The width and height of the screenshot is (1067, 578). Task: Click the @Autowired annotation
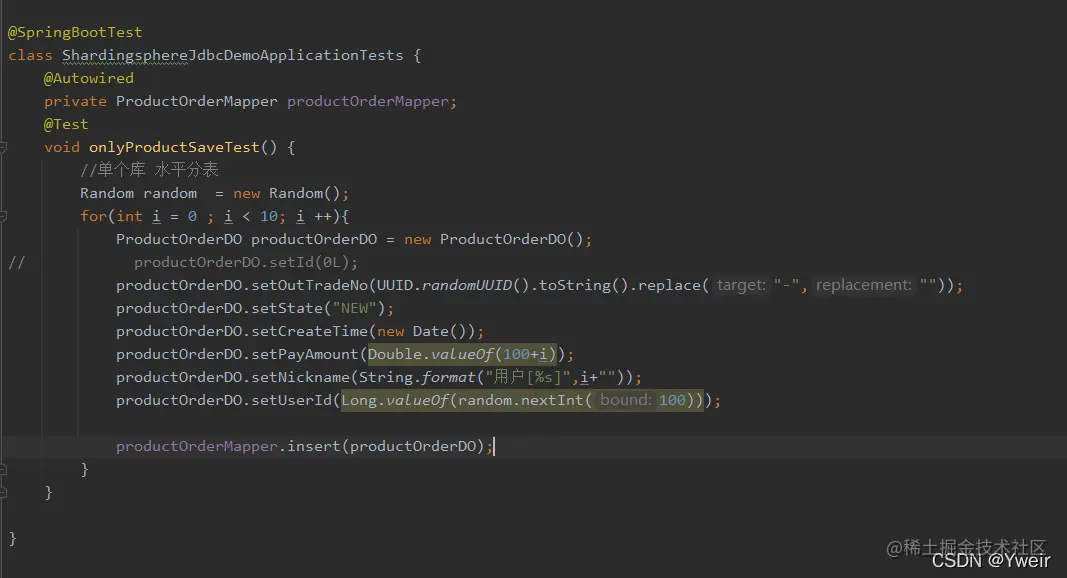coord(88,78)
